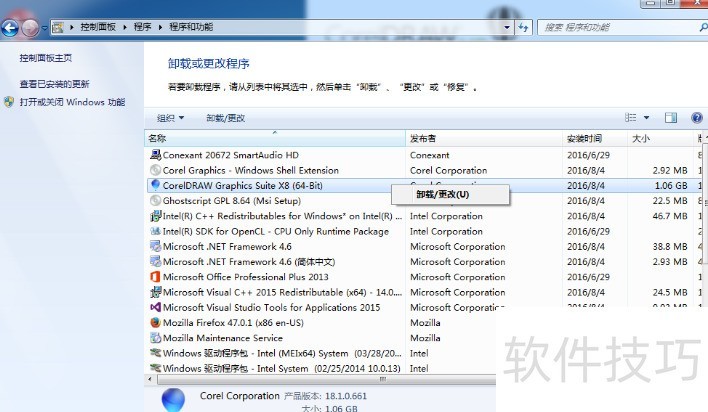The height and width of the screenshot is (412, 708).
Task: Select Visual C++ 2015 Redistributable icon
Action: [x=155, y=292]
